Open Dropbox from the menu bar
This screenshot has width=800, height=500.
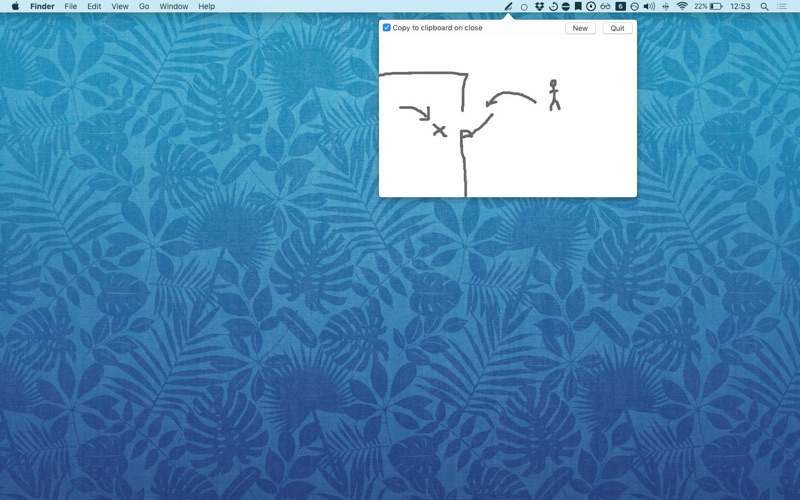[x=539, y=6]
